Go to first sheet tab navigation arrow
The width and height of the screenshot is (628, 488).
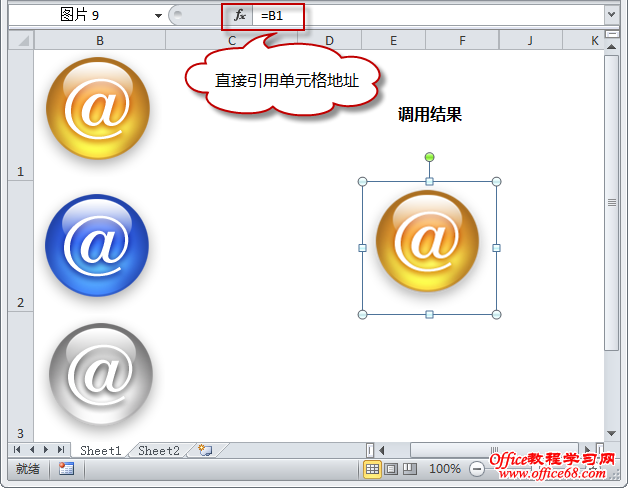(17, 450)
